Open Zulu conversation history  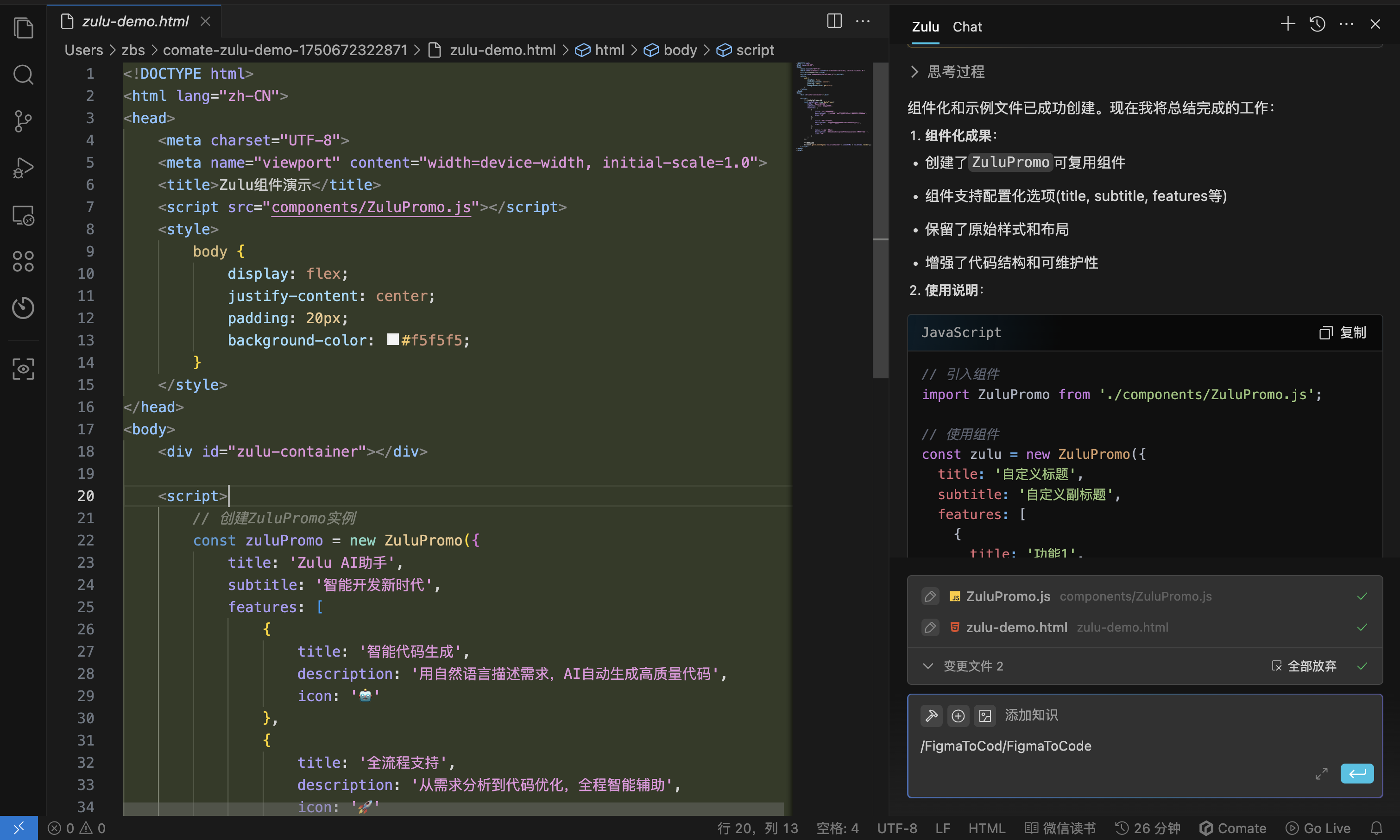click(x=1318, y=24)
